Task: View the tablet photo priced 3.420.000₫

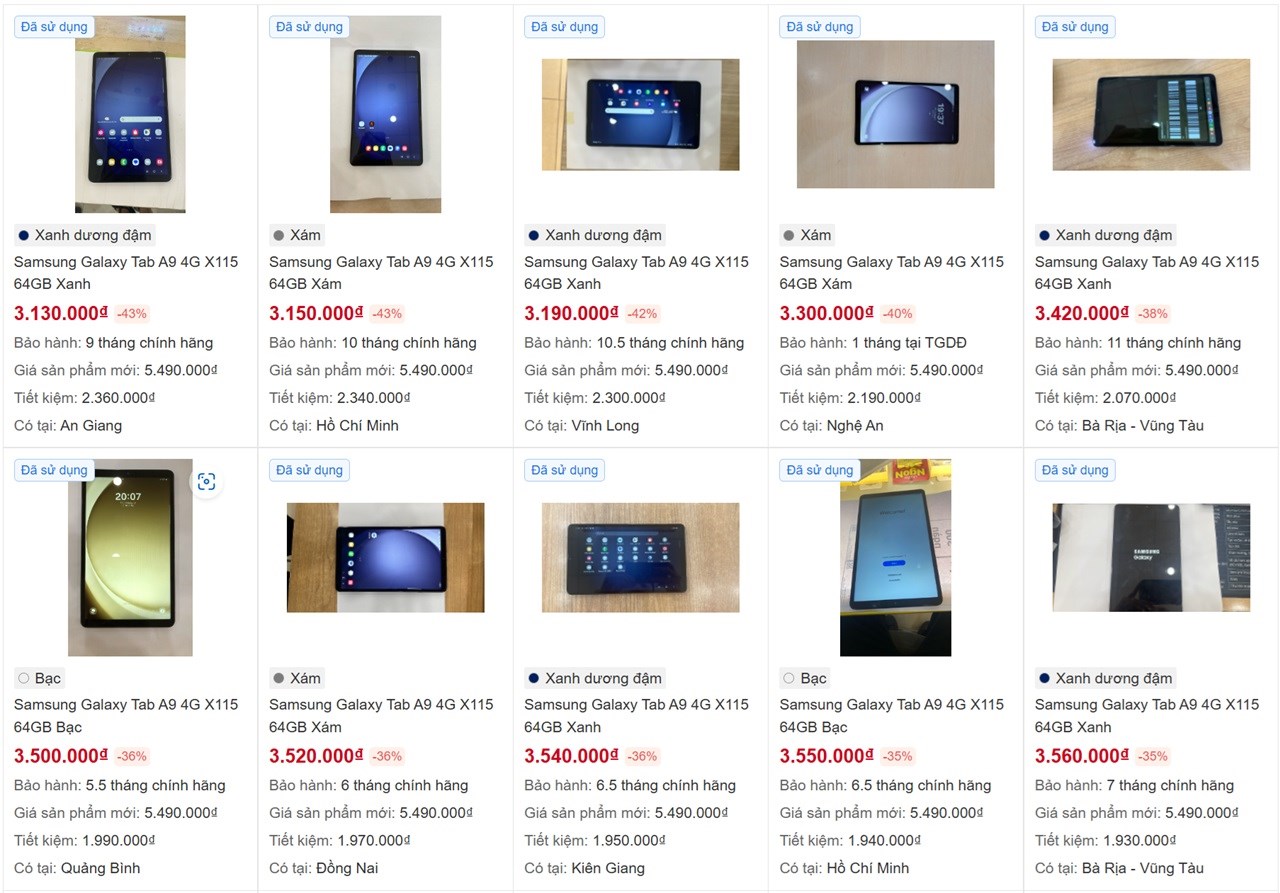Action: [x=1151, y=114]
